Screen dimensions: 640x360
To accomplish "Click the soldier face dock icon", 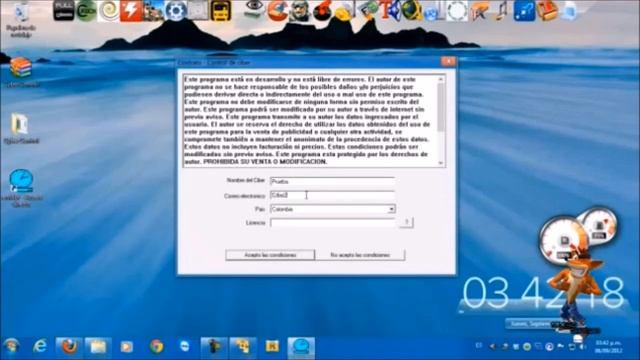I will (x=299, y=11).
